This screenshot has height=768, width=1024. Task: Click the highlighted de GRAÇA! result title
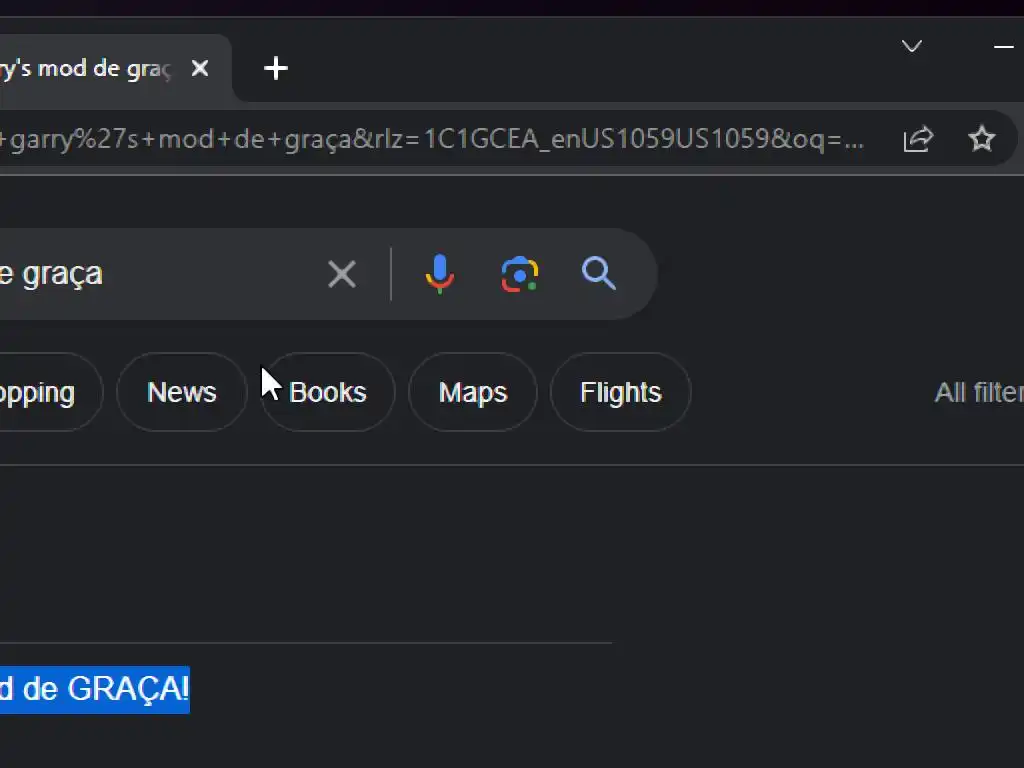tap(95, 689)
